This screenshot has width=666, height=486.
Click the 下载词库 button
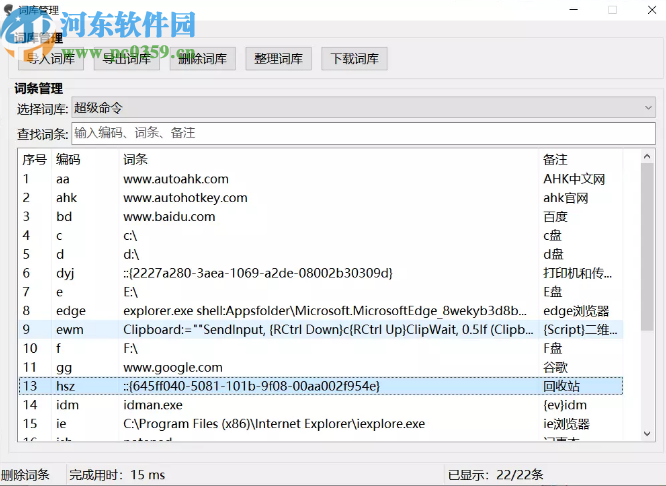click(354, 59)
